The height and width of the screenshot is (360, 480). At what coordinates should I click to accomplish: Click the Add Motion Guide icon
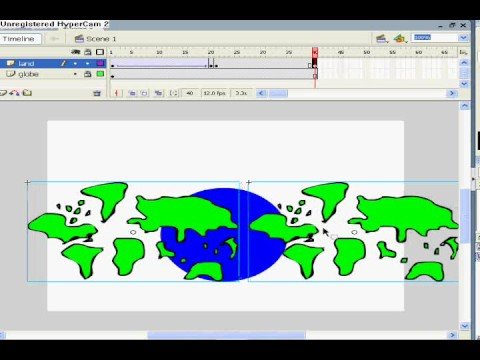click(x=14, y=93)
